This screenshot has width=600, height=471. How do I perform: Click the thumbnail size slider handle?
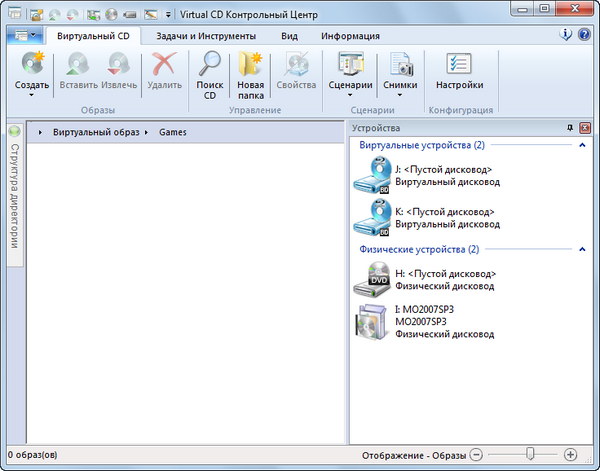pyautogui.click(x=529, y=454)
